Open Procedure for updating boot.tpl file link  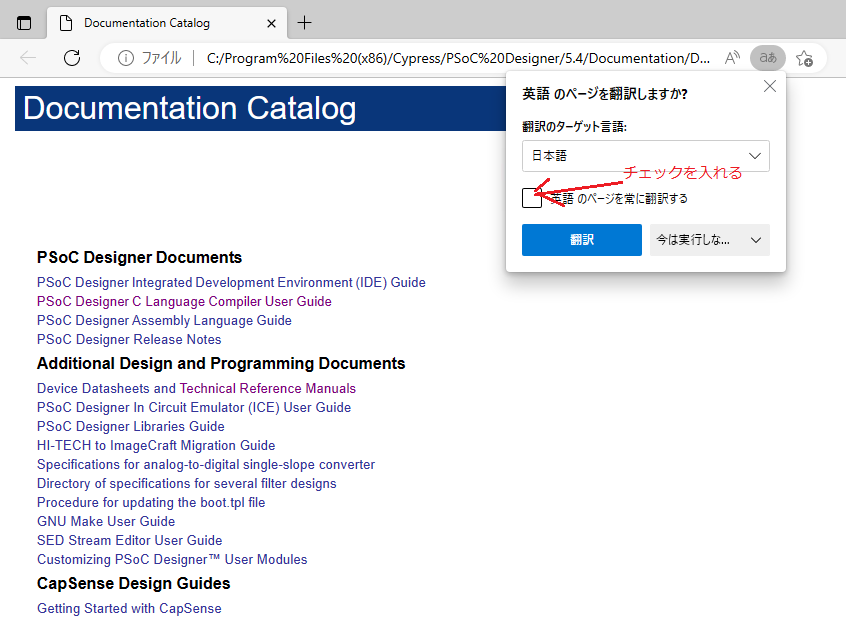151,502
